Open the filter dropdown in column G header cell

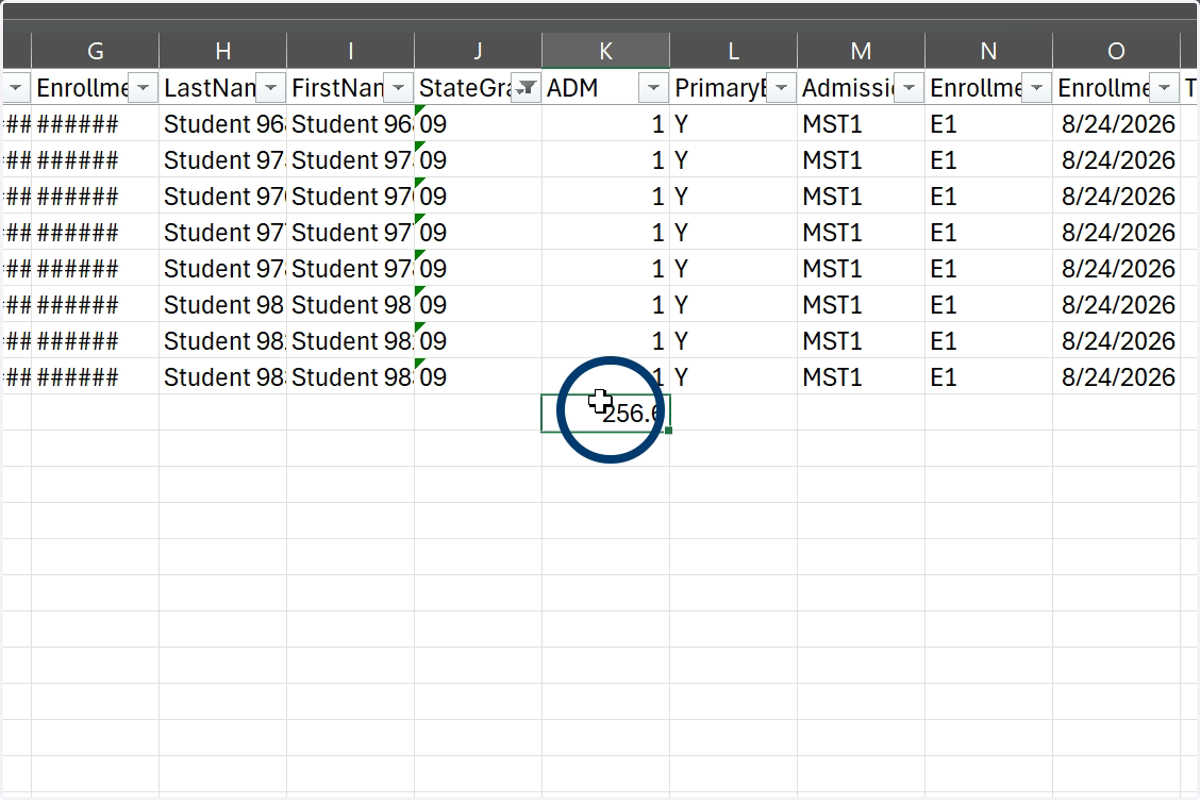(143, 88)
